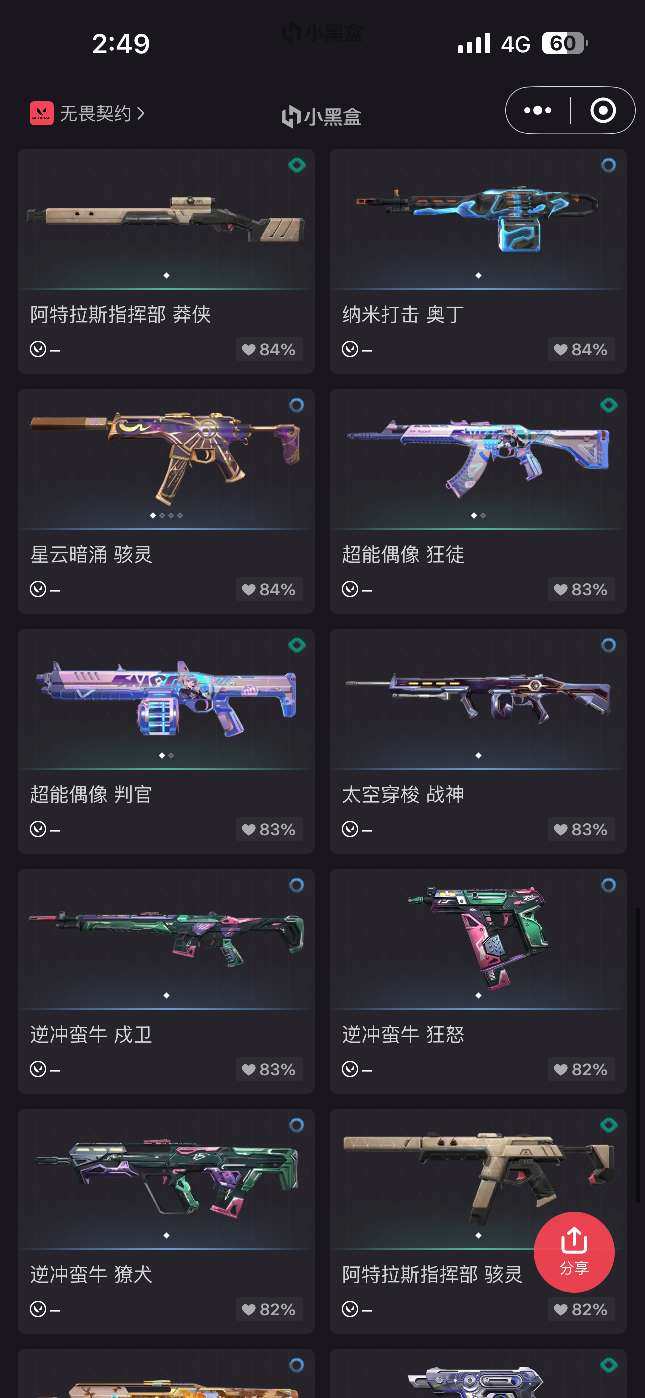This screenshot has width=645, height=1398.
Task: Tap blue rarity icon on 太空穿梭 战神
Action: click(608, 645)
